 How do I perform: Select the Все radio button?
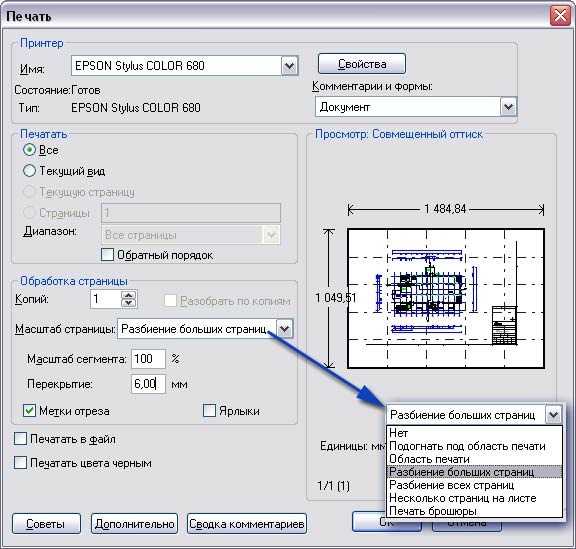coord(29,150)
